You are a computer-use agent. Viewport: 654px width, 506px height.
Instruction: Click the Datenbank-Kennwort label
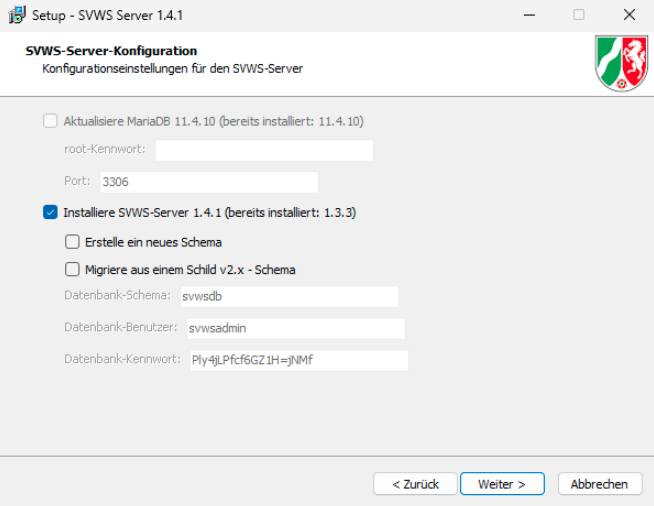[x=123, y=359]
